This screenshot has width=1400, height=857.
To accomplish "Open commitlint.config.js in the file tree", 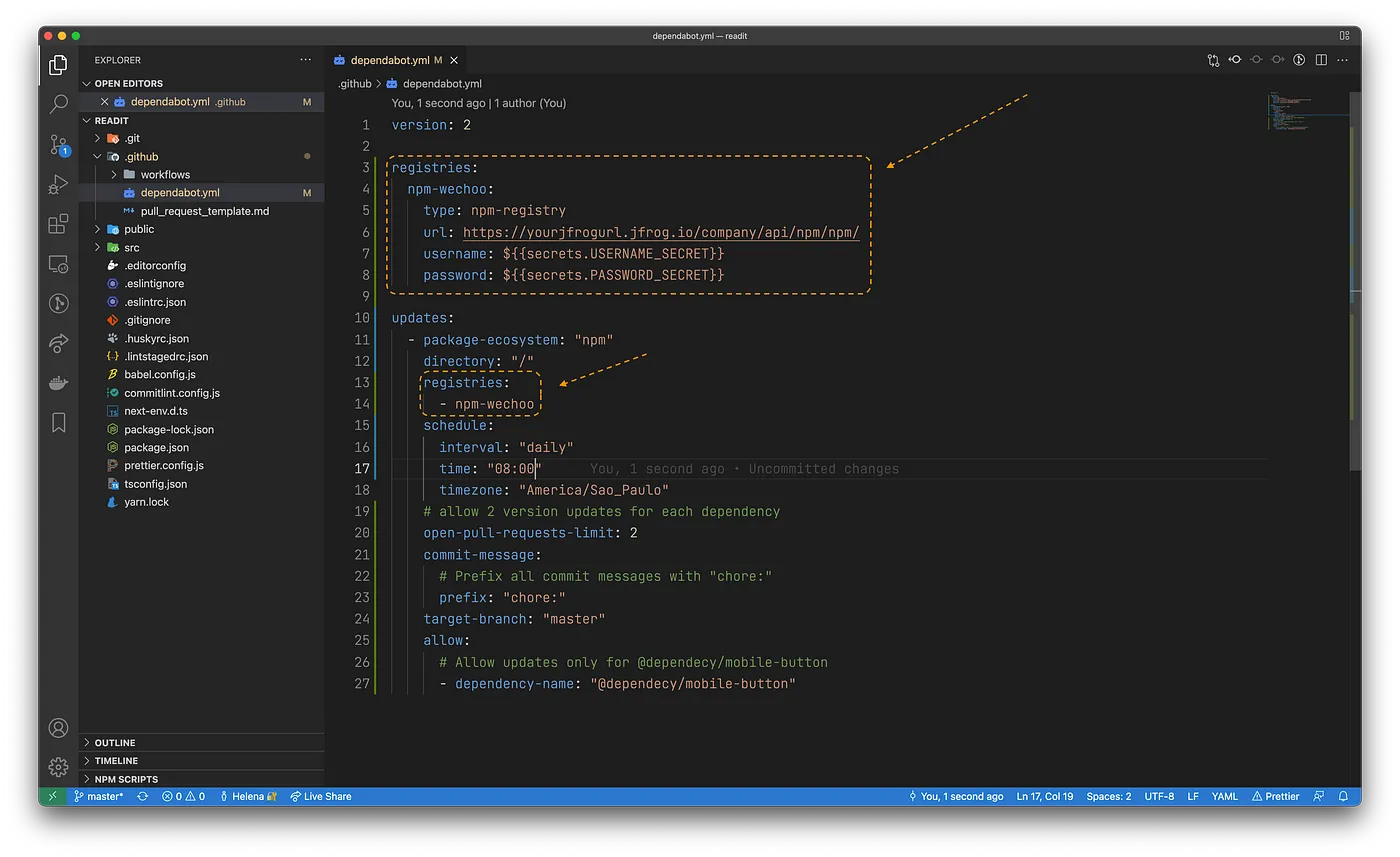I will click(172, 393).
